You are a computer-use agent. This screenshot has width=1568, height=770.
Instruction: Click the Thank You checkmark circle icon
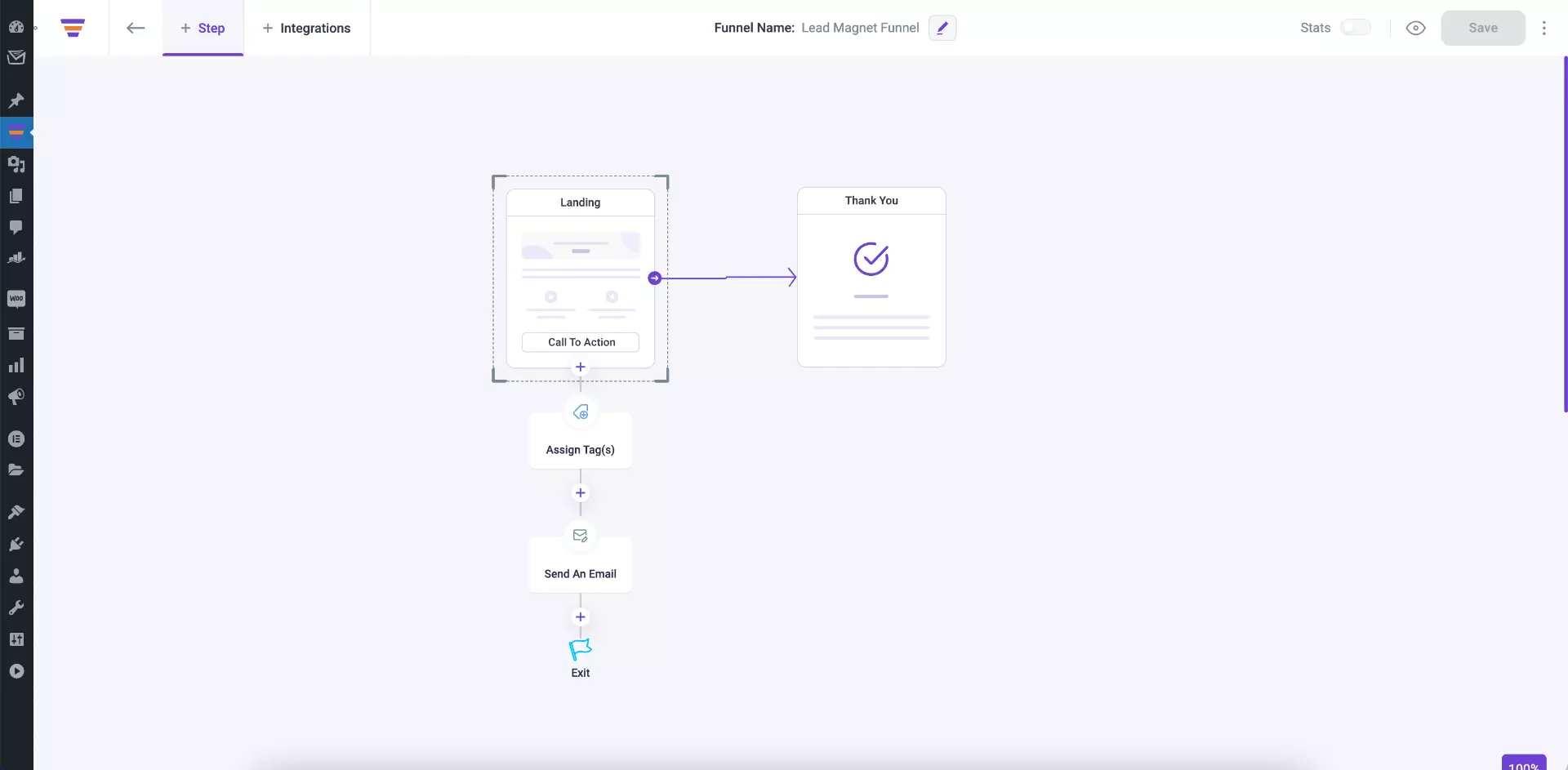click(871, 259)
